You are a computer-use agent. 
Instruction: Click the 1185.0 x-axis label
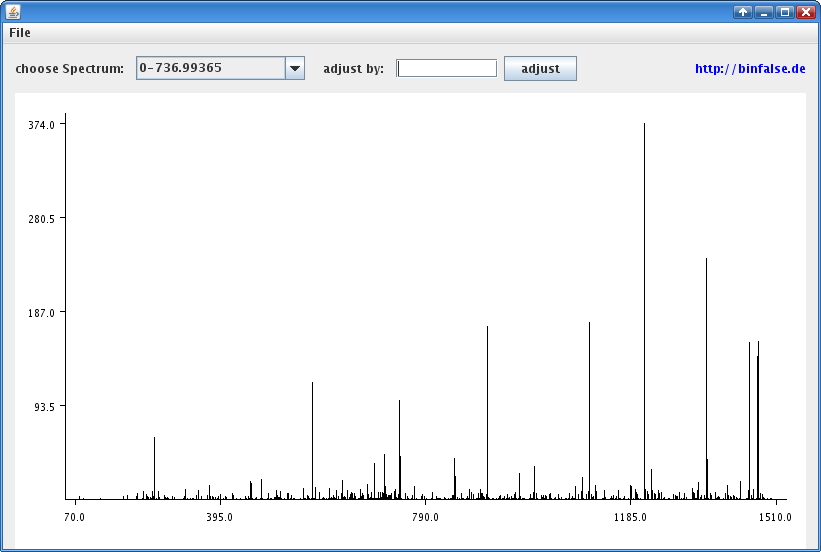click(630, 518)
